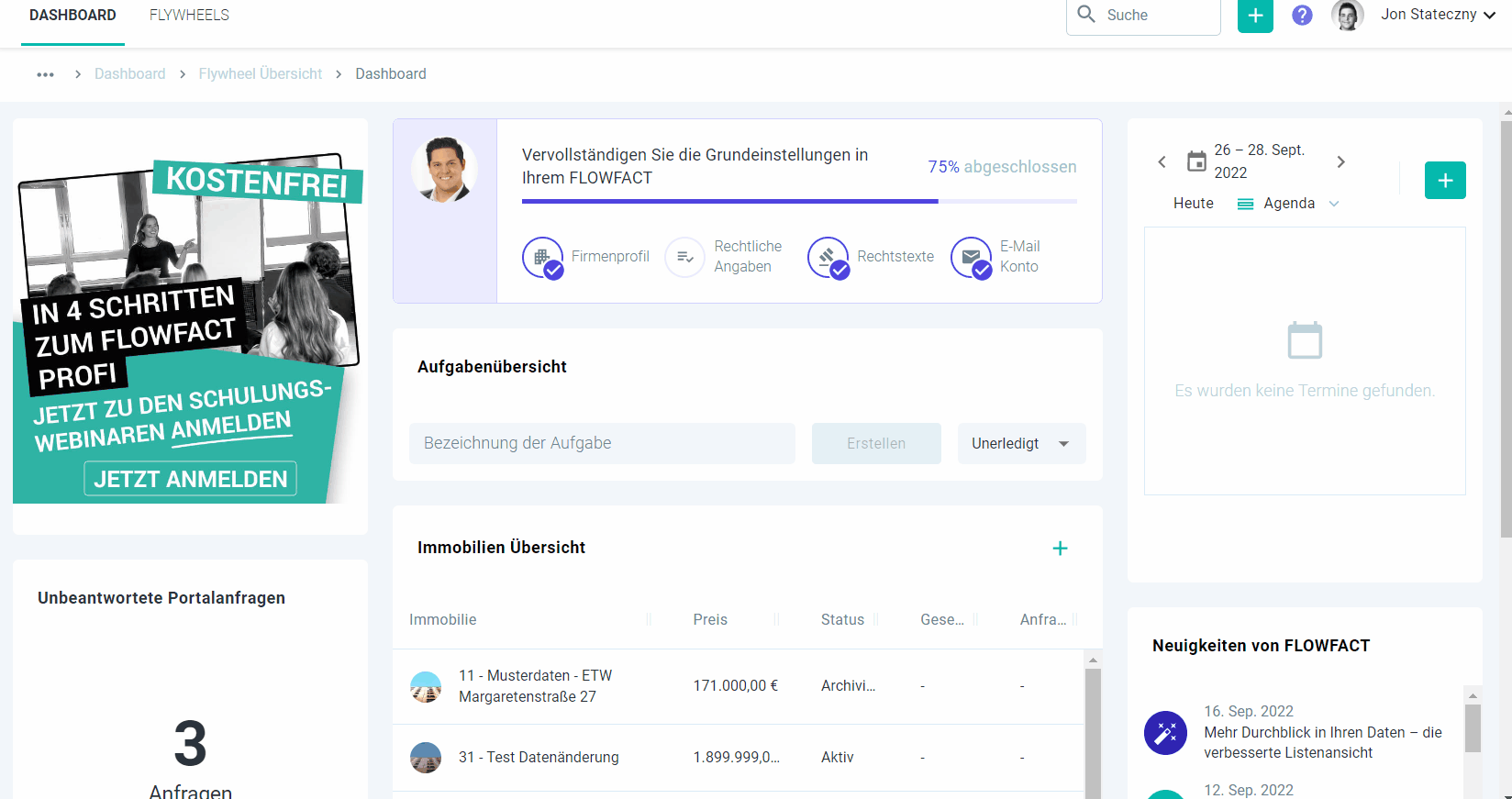Jump to Heute in the calendar

(1193, 204)
